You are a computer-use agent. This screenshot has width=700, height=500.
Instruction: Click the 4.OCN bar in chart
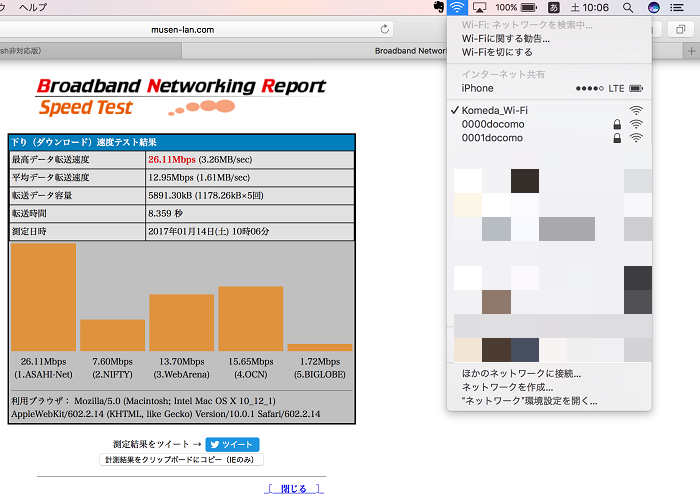tap(251, 319)
